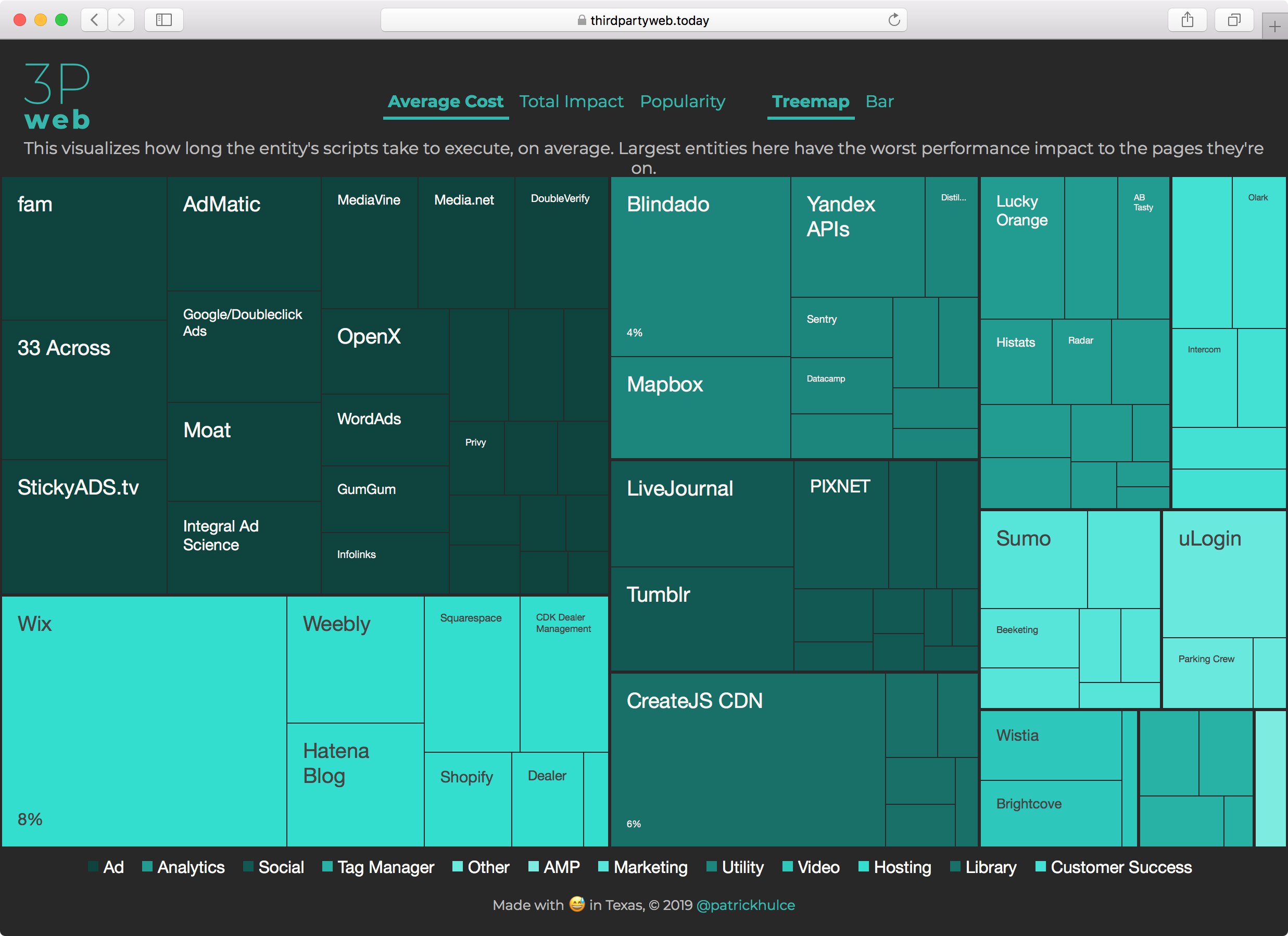Open a new tab with the plus button

coord(1274,26)
